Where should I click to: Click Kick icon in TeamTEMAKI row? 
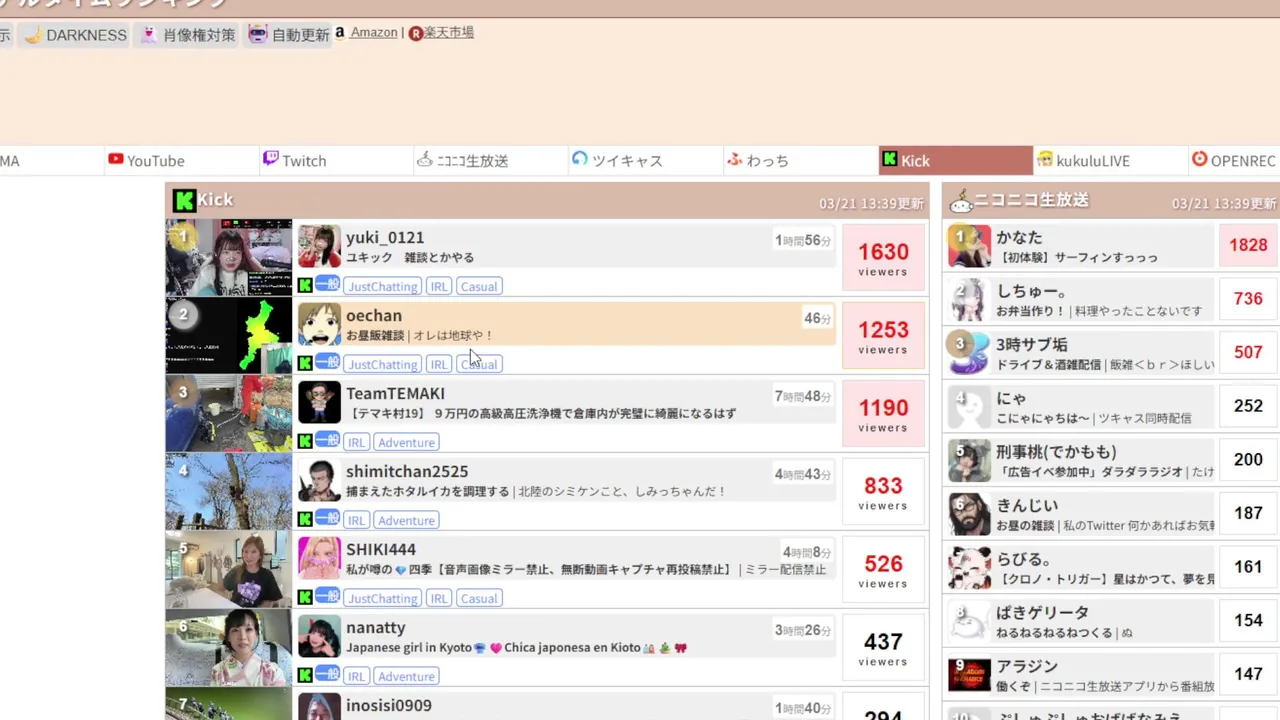coord(305,441)
